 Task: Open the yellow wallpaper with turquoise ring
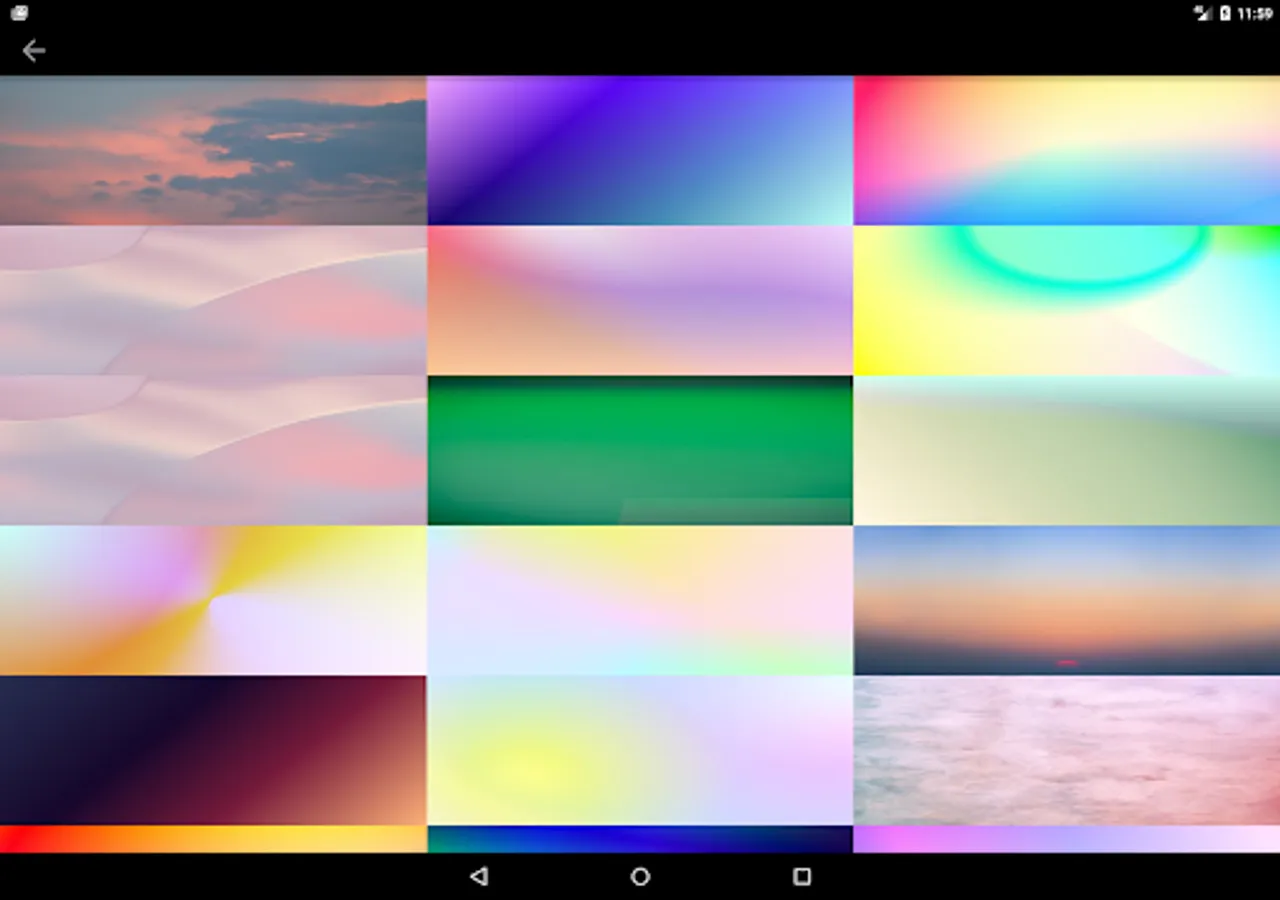click(1067, 300)
